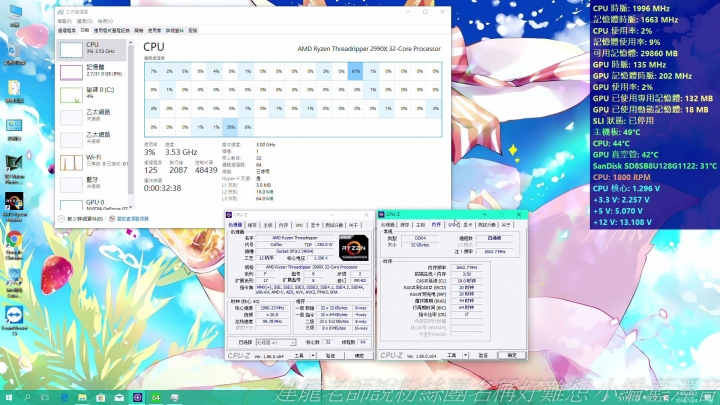Click 工具 button in left CPU-Z window
720x405 pixels.
(299, 355)
